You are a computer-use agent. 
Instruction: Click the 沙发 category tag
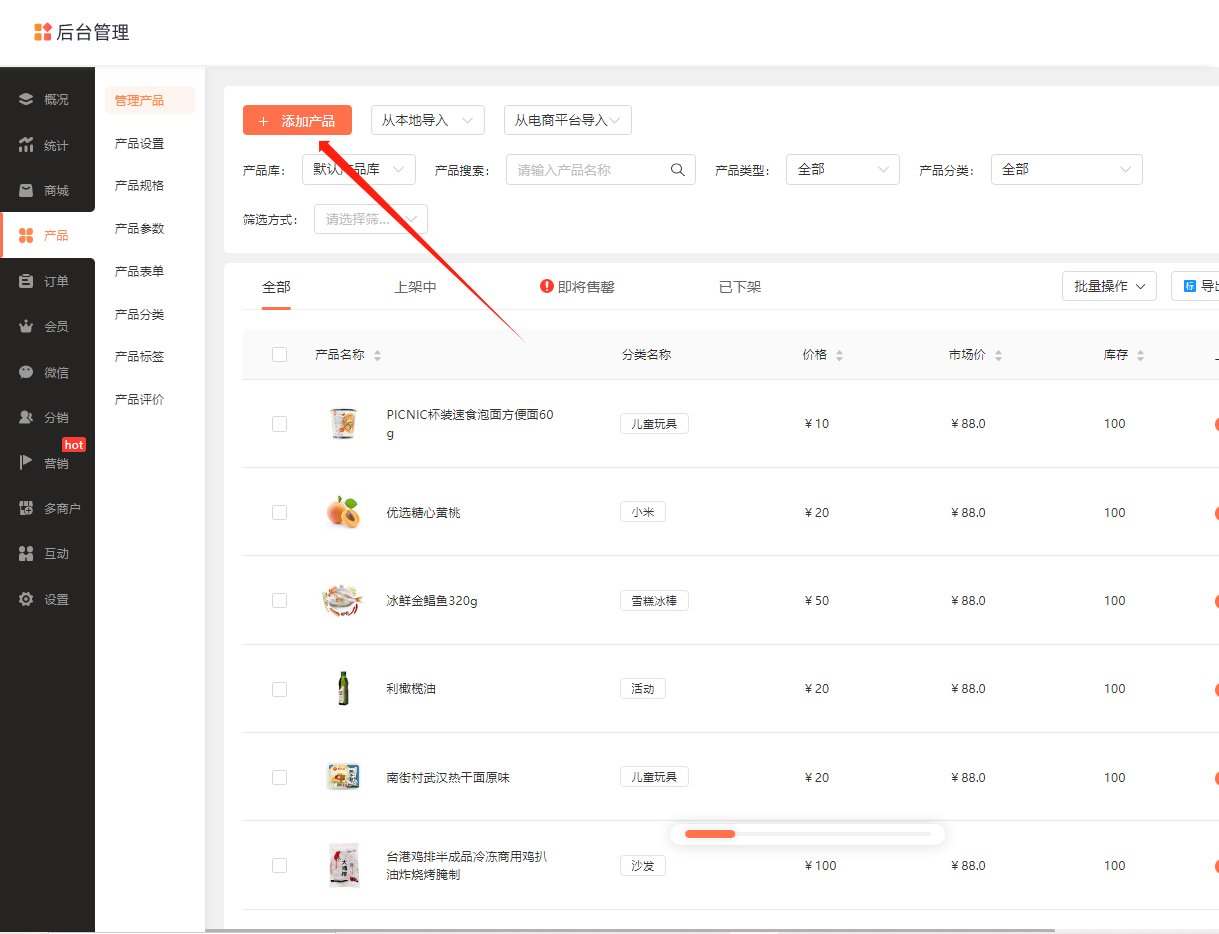coord(643,865)
